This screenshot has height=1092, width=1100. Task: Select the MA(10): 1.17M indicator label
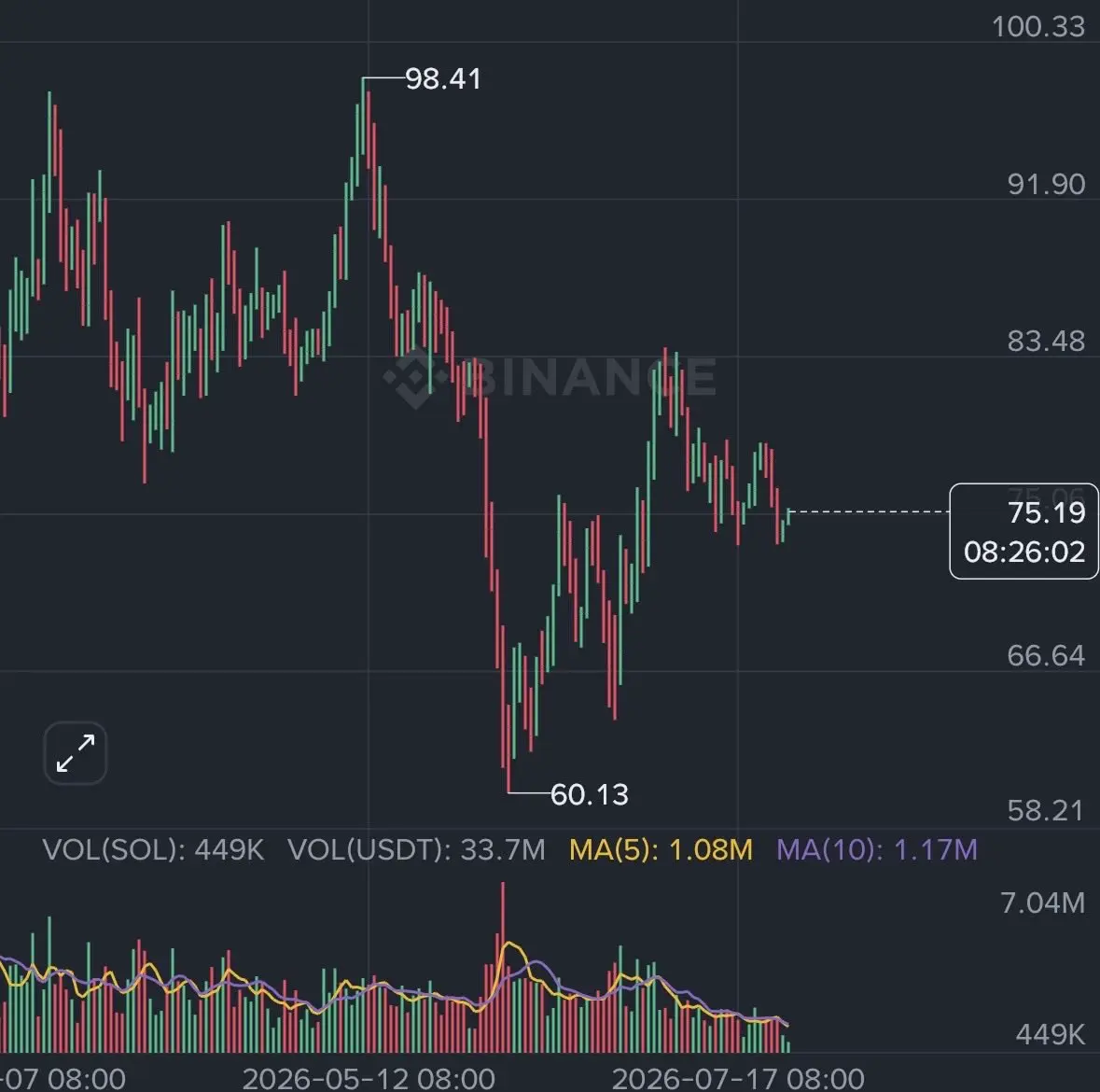(877, 850)
